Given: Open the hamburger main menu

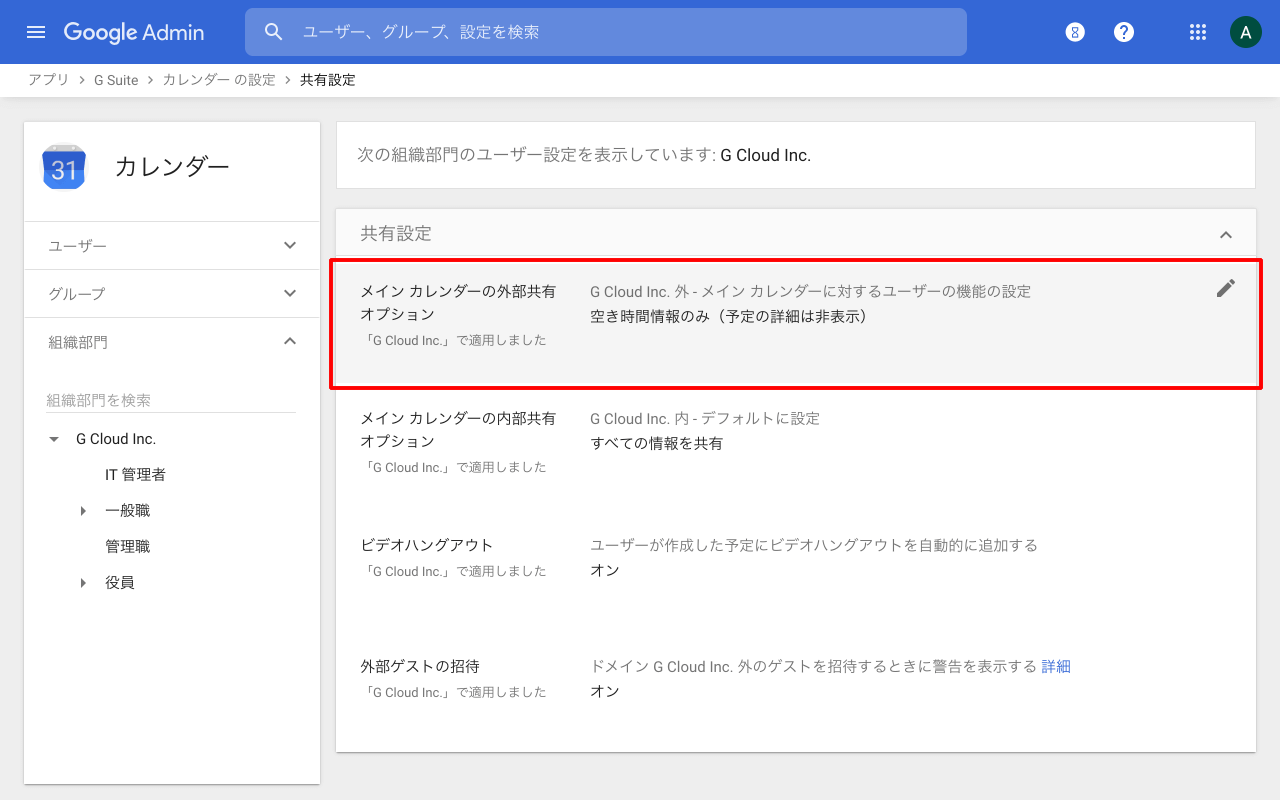Looking at the screenshot, I should 36,32.
